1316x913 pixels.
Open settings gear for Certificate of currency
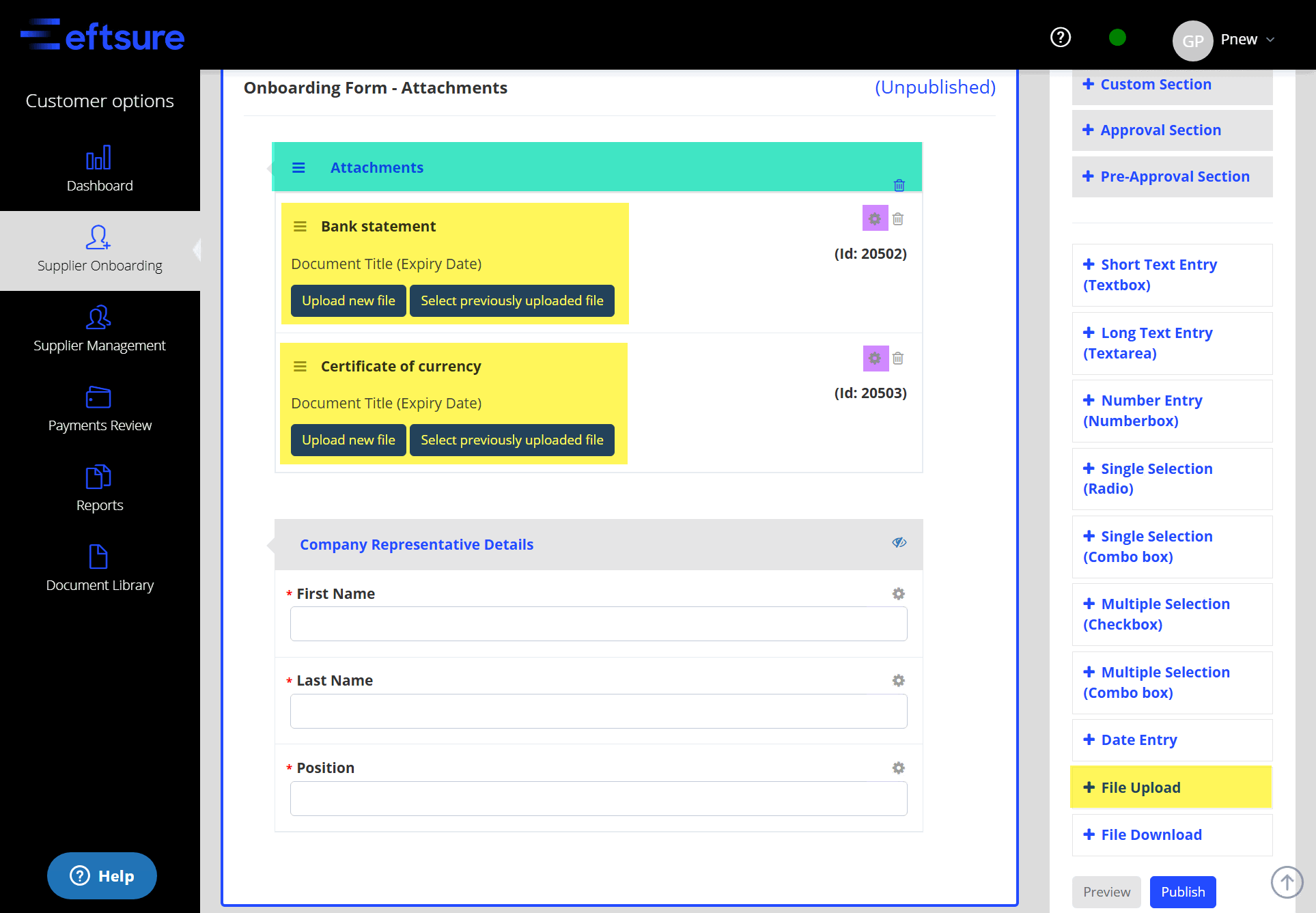(x=875, y=358)
